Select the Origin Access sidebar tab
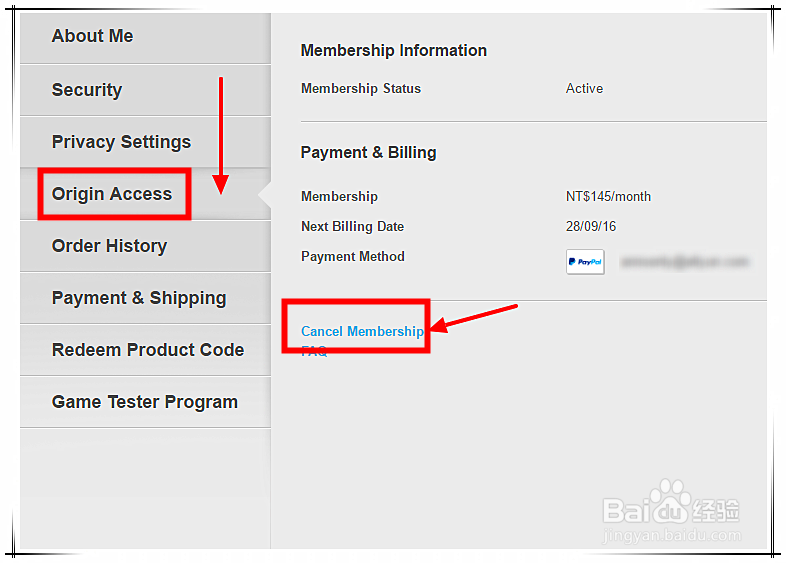Screen dimensions: 786x563 click(112, 194)
